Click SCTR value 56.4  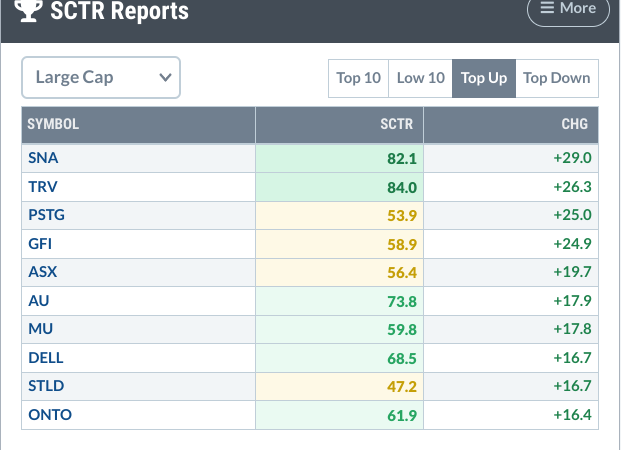click(x=402, y=273)
